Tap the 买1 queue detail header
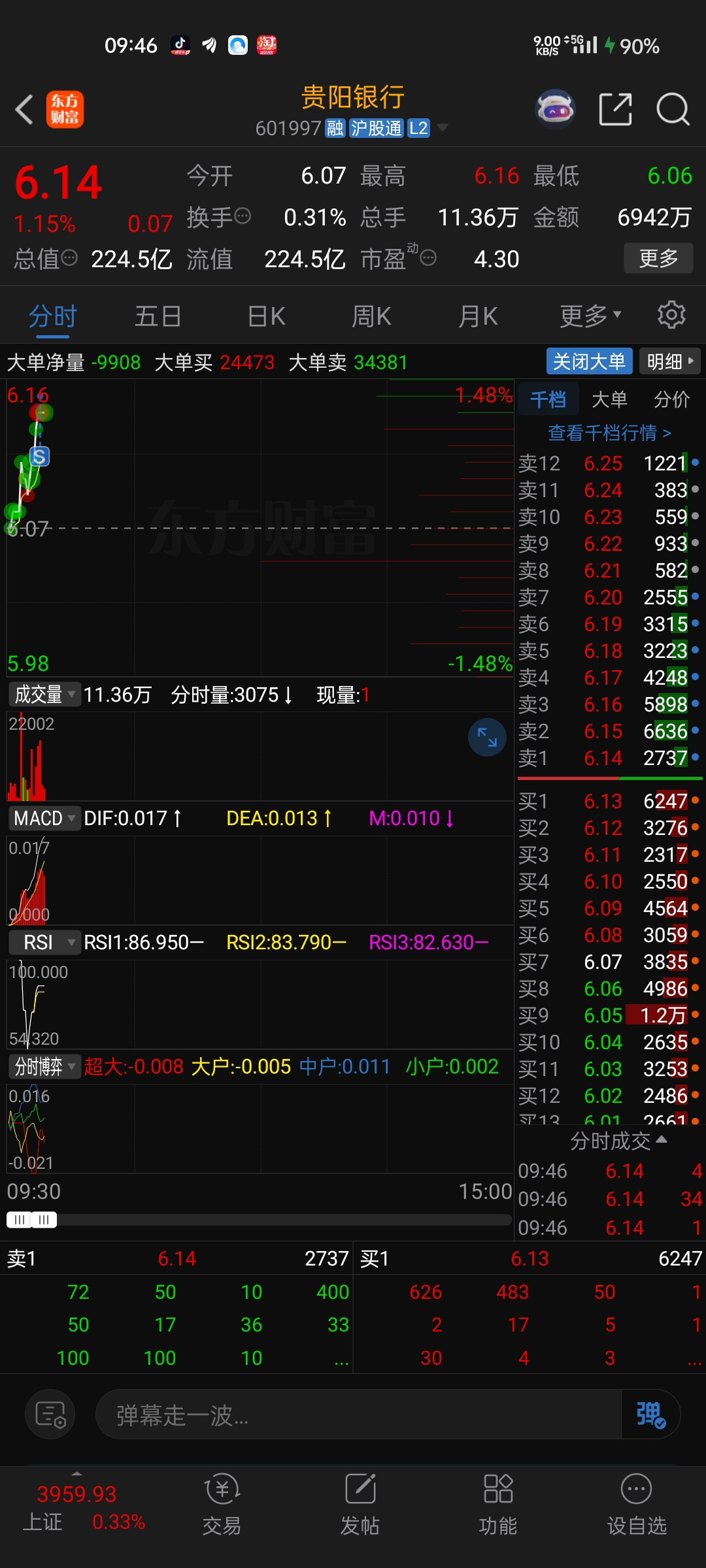The height and width of the screenshot is (1568, 706). pos(531,1258)
